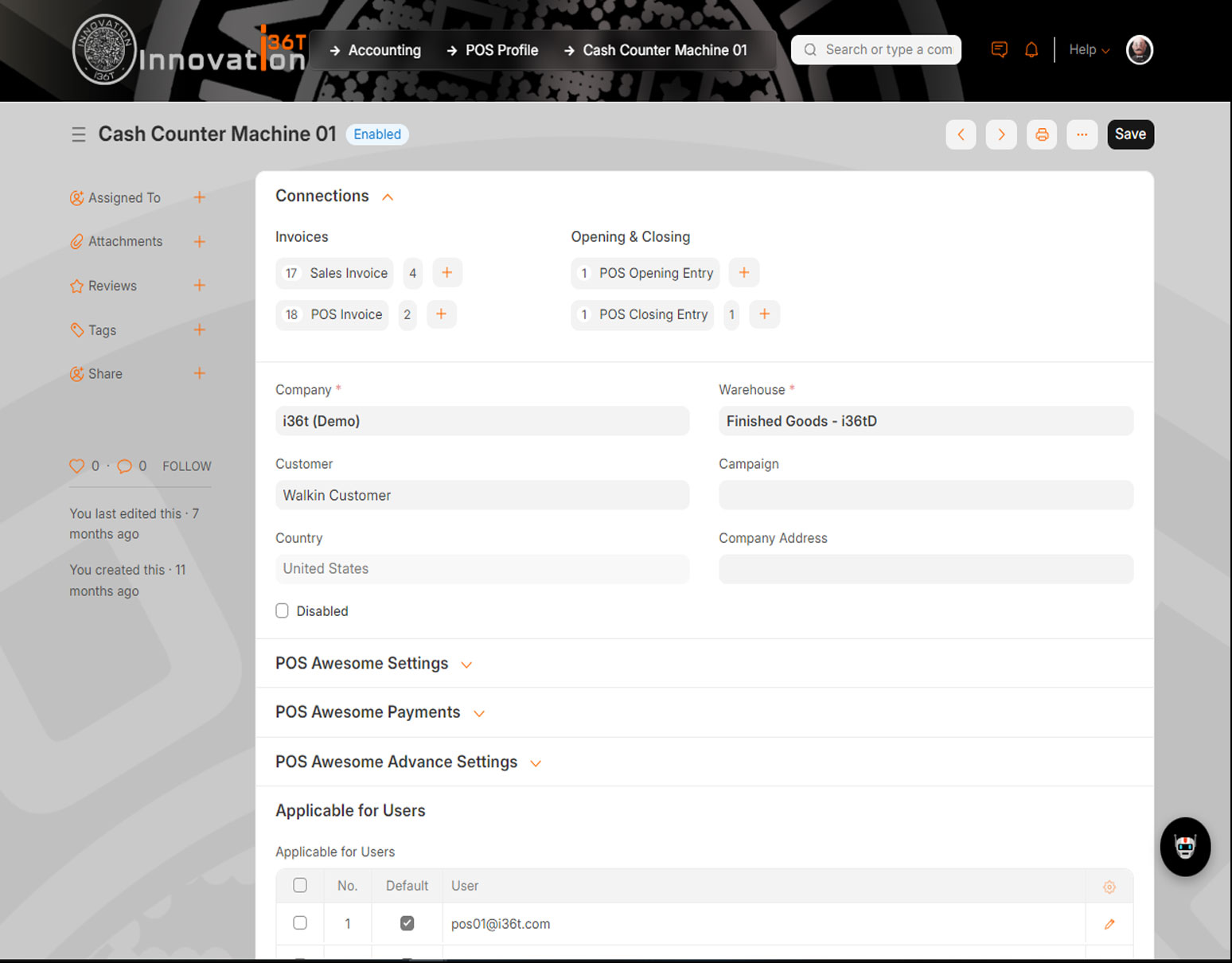Click the print icon button
Screen dimensions: 1232x963
point(1041,135)
